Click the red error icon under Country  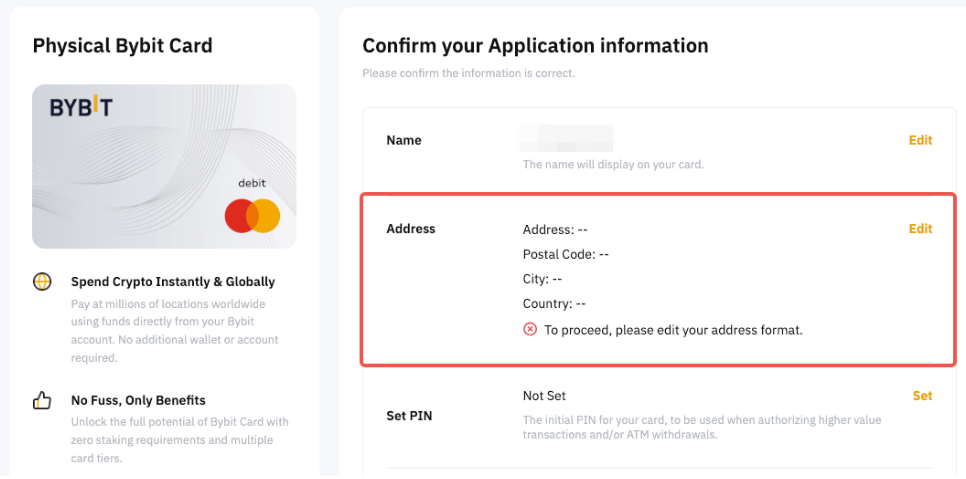pos(530,329)
